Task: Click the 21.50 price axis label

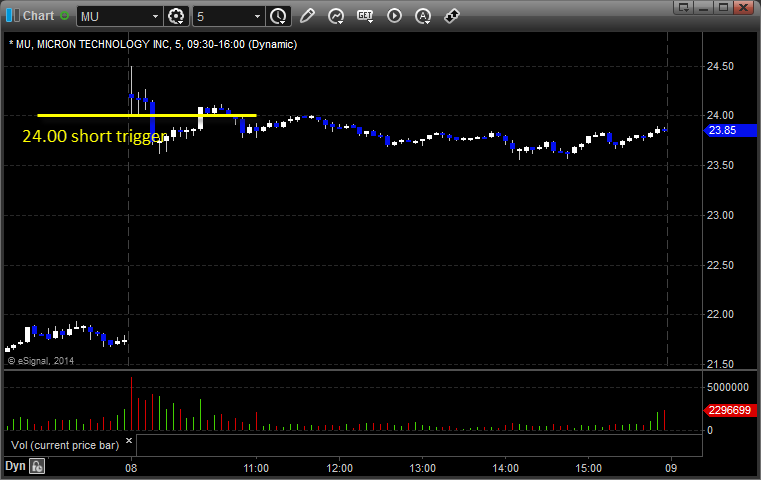Action: [720, 364]
